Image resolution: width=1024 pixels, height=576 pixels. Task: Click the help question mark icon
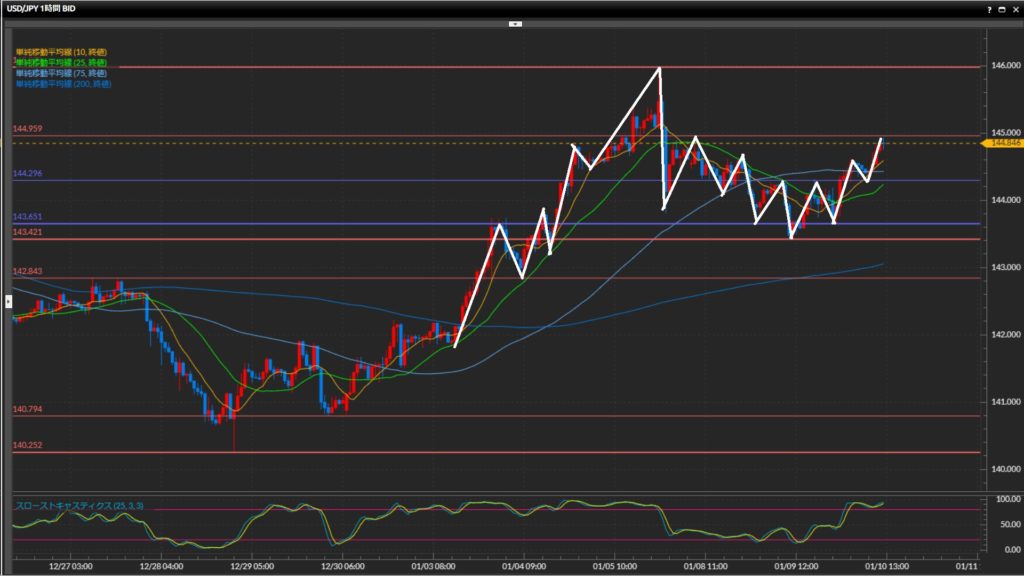pos(989,8)
